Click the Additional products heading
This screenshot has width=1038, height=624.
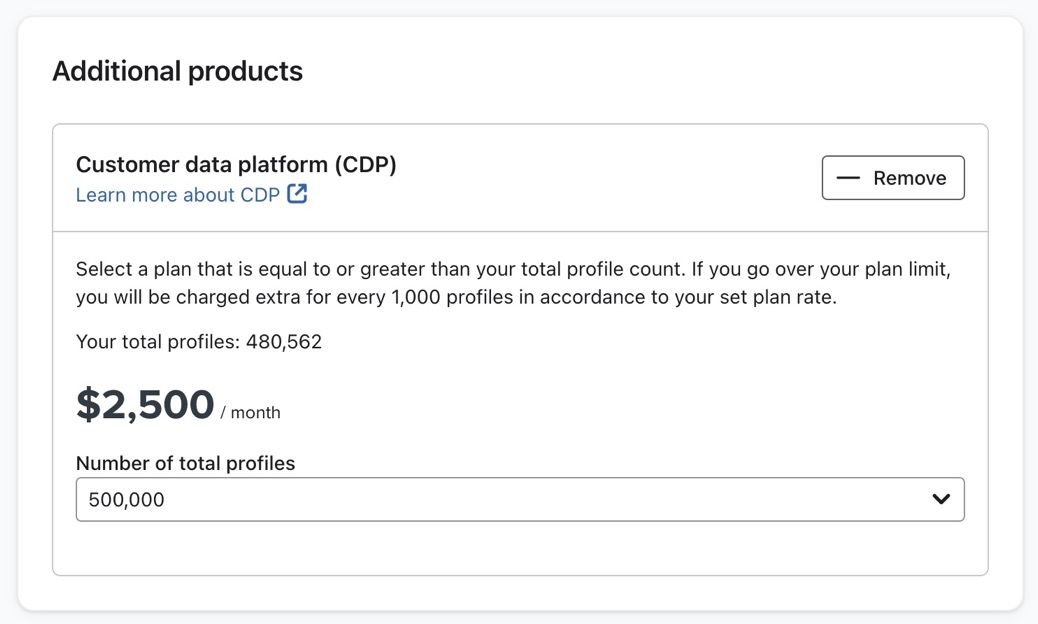(x=177, y=71)
